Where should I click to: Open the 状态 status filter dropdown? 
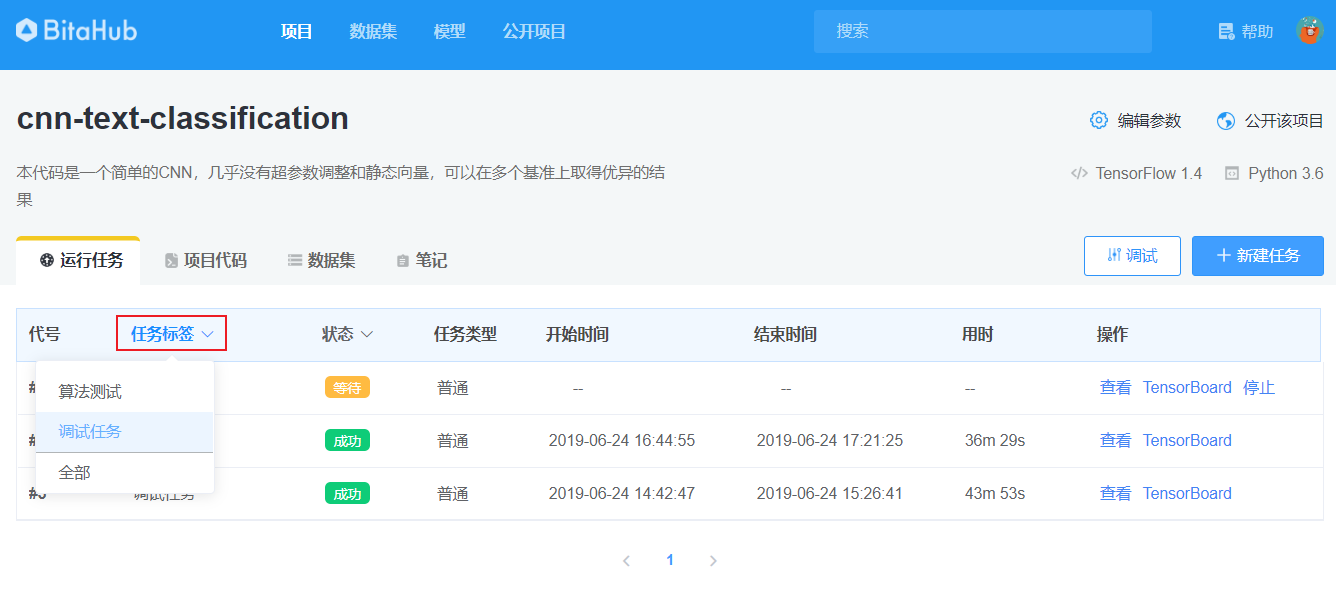346,335
